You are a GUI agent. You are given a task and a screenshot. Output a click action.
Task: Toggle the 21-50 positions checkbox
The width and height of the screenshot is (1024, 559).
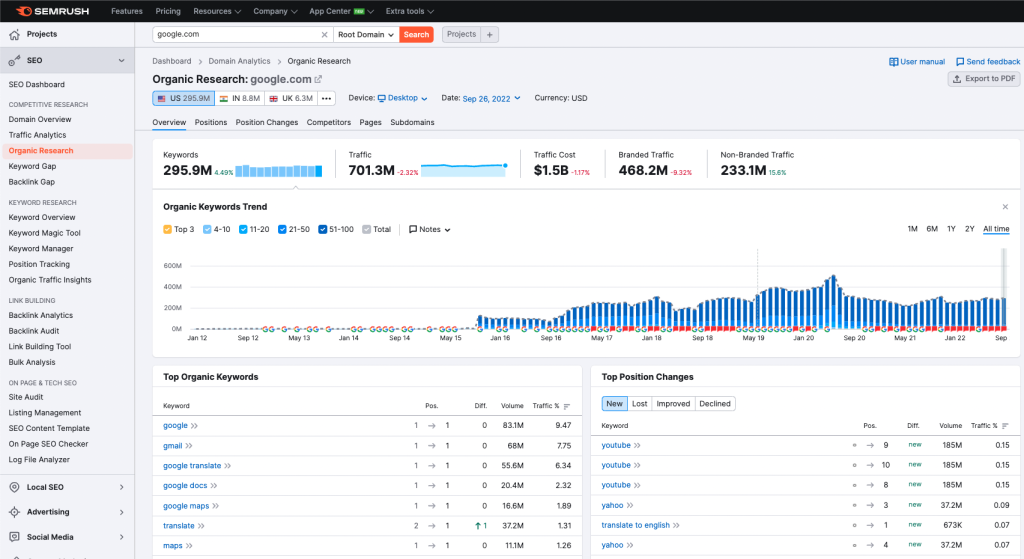point(282,229)
